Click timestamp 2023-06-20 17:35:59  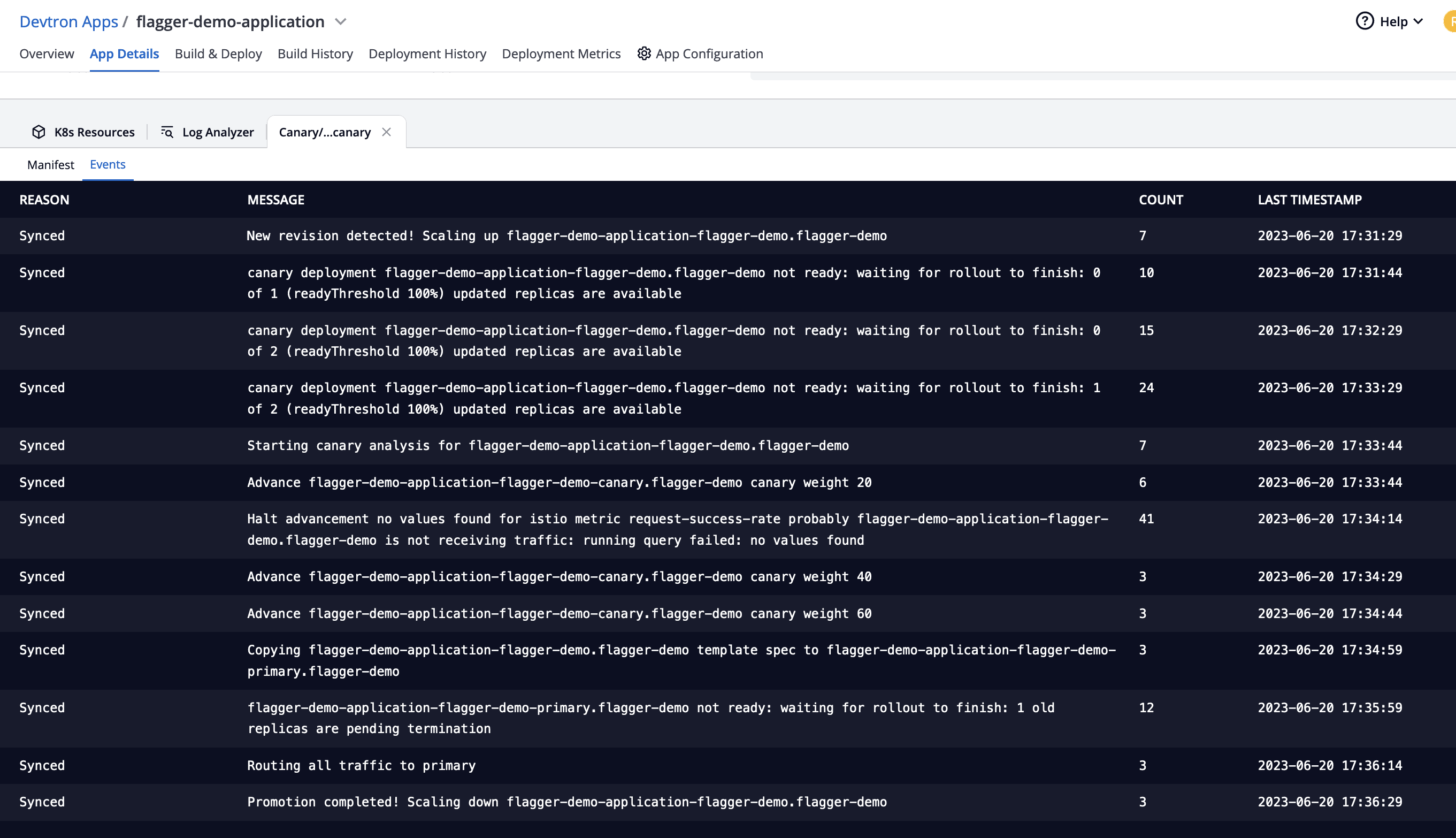coord(1330,707)
